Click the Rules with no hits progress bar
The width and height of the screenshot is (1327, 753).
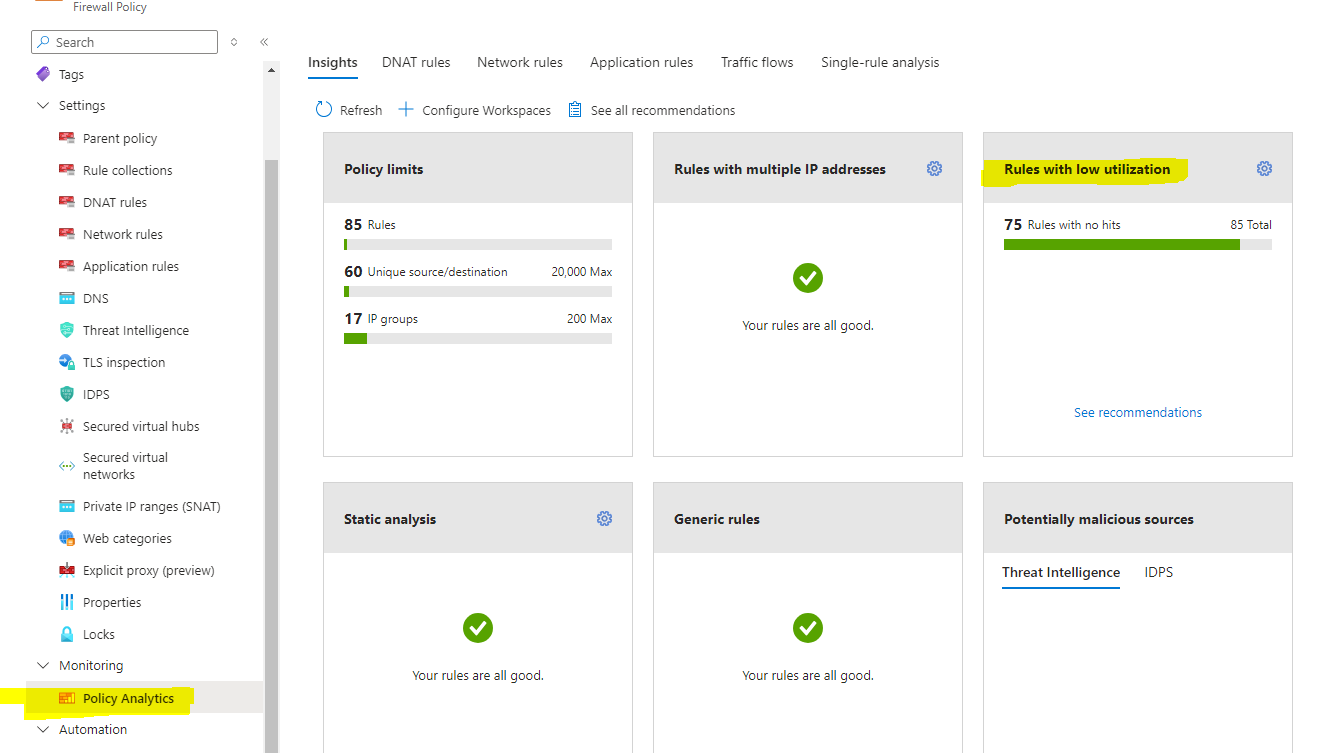tap(1138, 244)
